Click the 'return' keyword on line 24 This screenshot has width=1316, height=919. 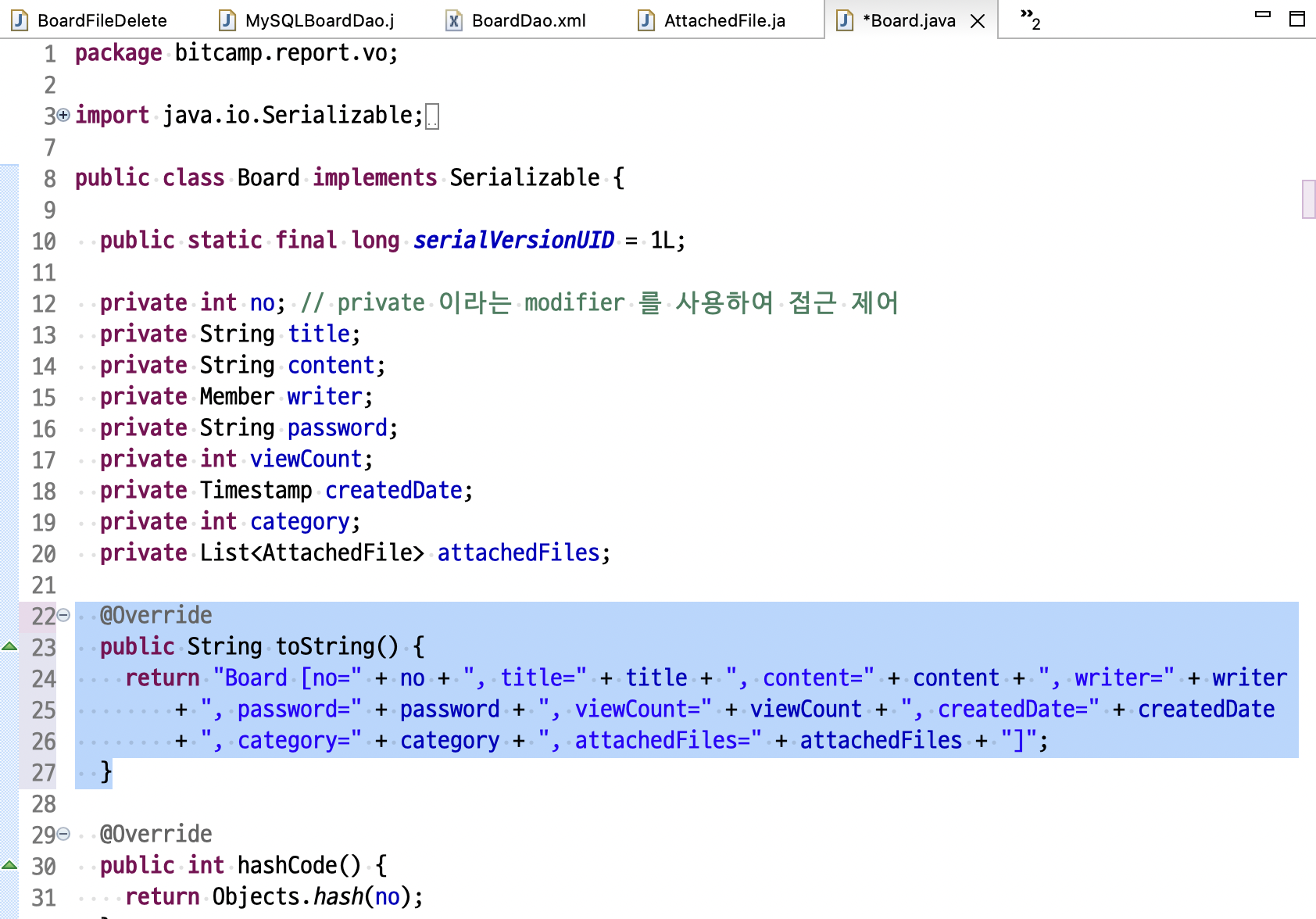pos(162,678)
